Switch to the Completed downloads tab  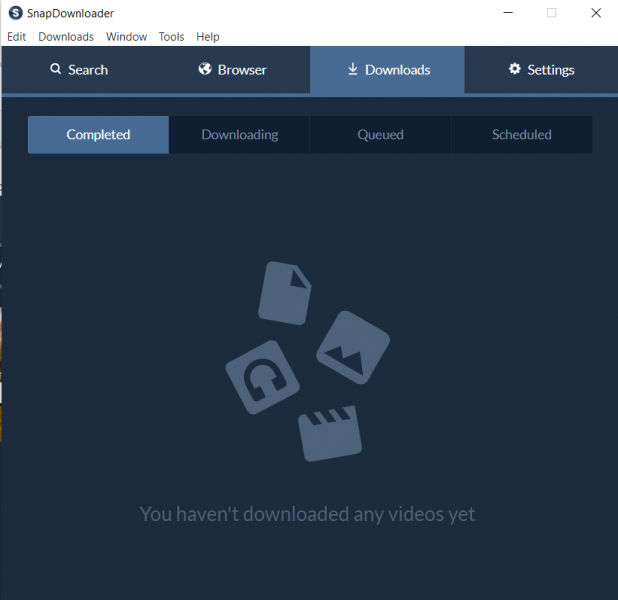98,135
